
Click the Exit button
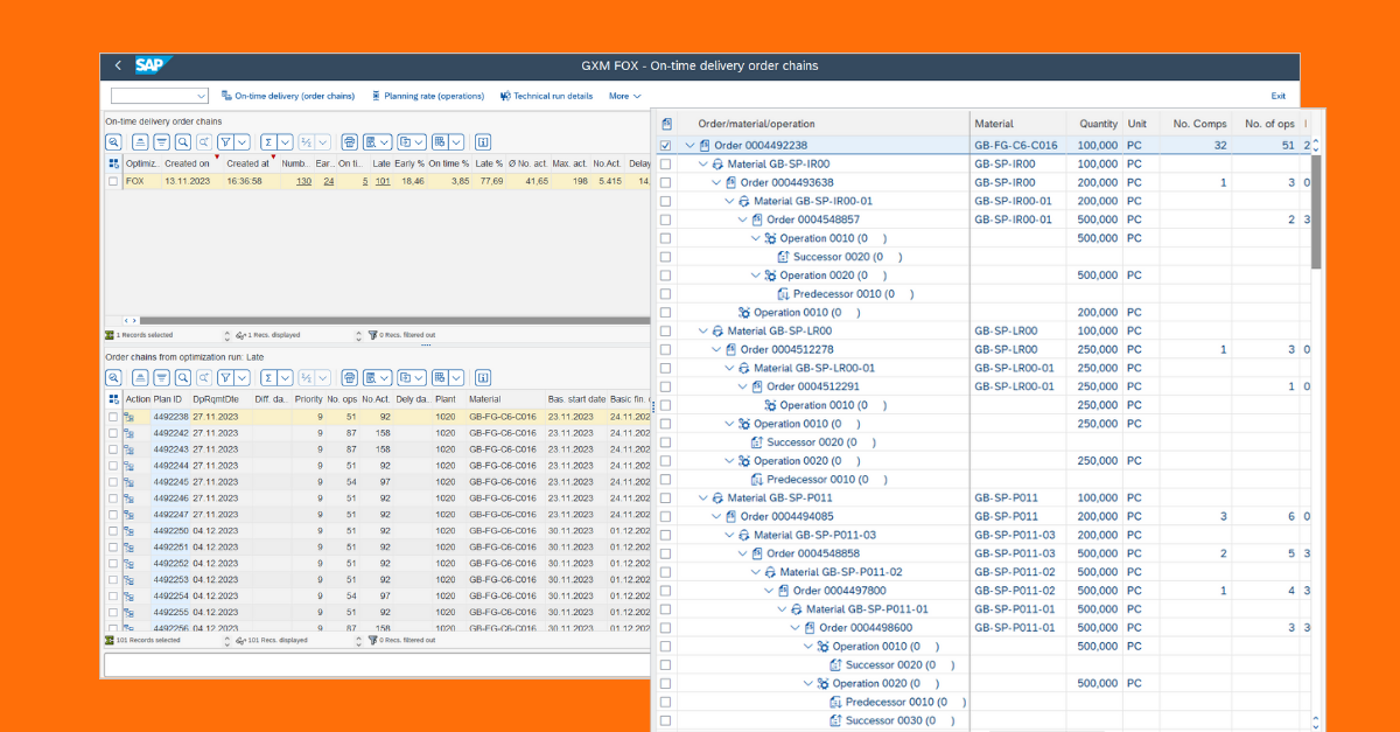[1278, 96]
